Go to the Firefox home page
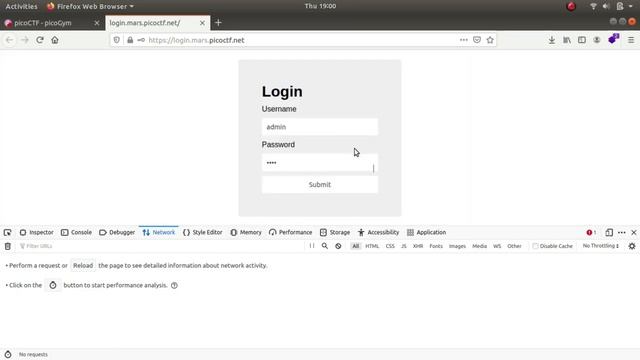Image resolution: width=640 pixels, height=360 pixels. (55, 40)
